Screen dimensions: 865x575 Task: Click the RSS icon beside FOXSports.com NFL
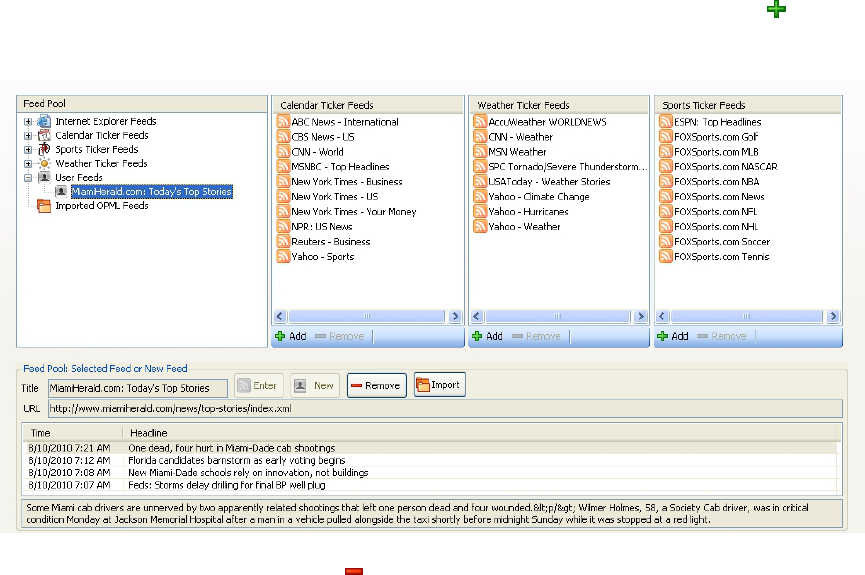[666, 211]
